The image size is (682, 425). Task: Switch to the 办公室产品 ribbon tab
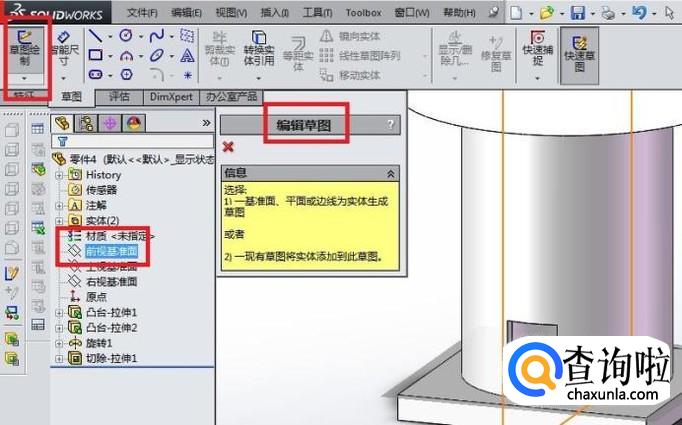(x=231, y=97)
